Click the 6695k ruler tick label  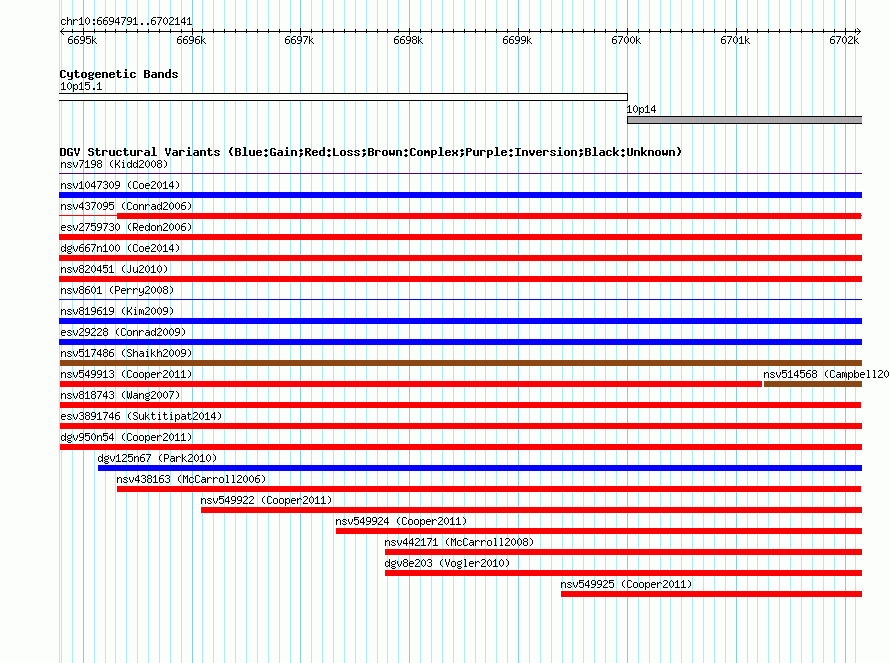point(82,40)
